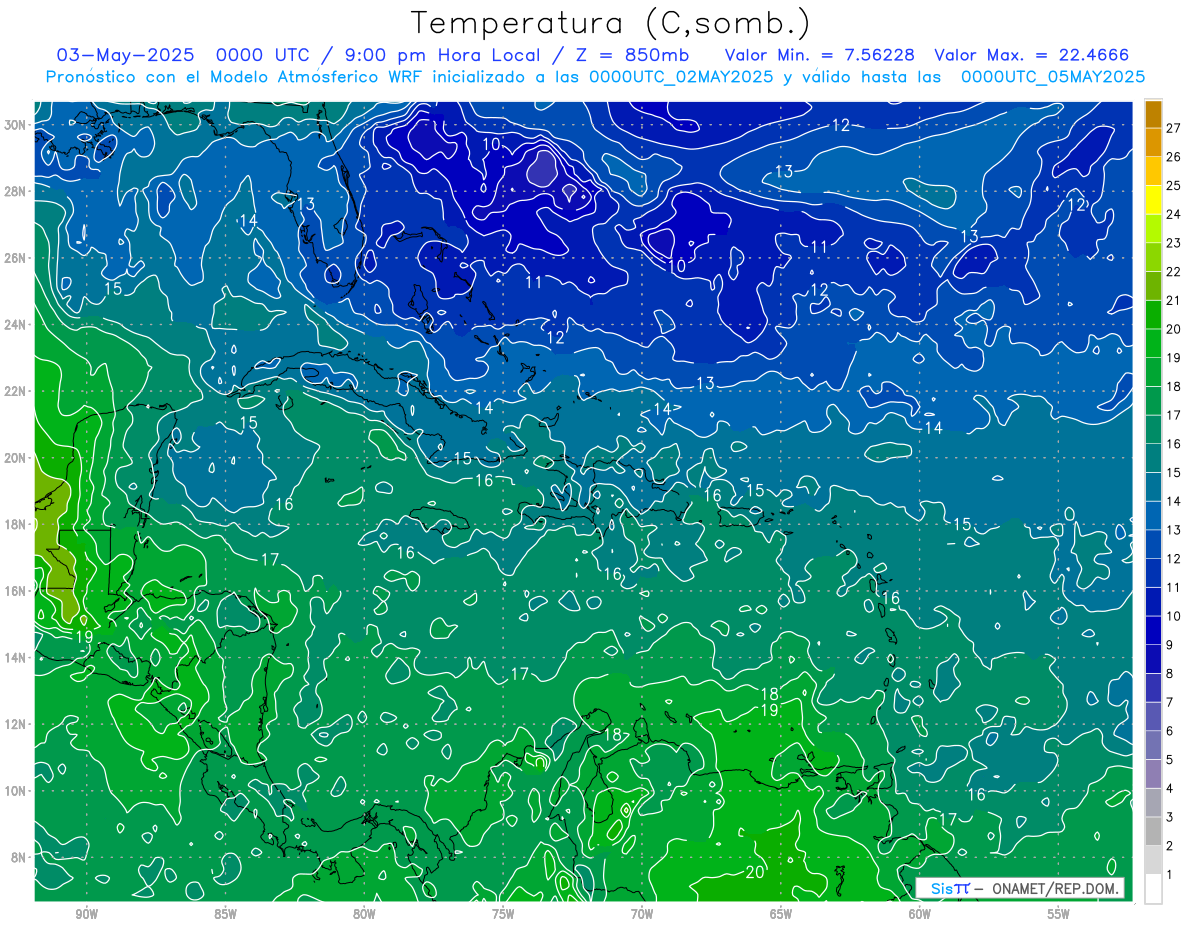The height and width of the screenshot is (927, 1200).
Task: Click the 8N latitude axis label
Action: 19,857
